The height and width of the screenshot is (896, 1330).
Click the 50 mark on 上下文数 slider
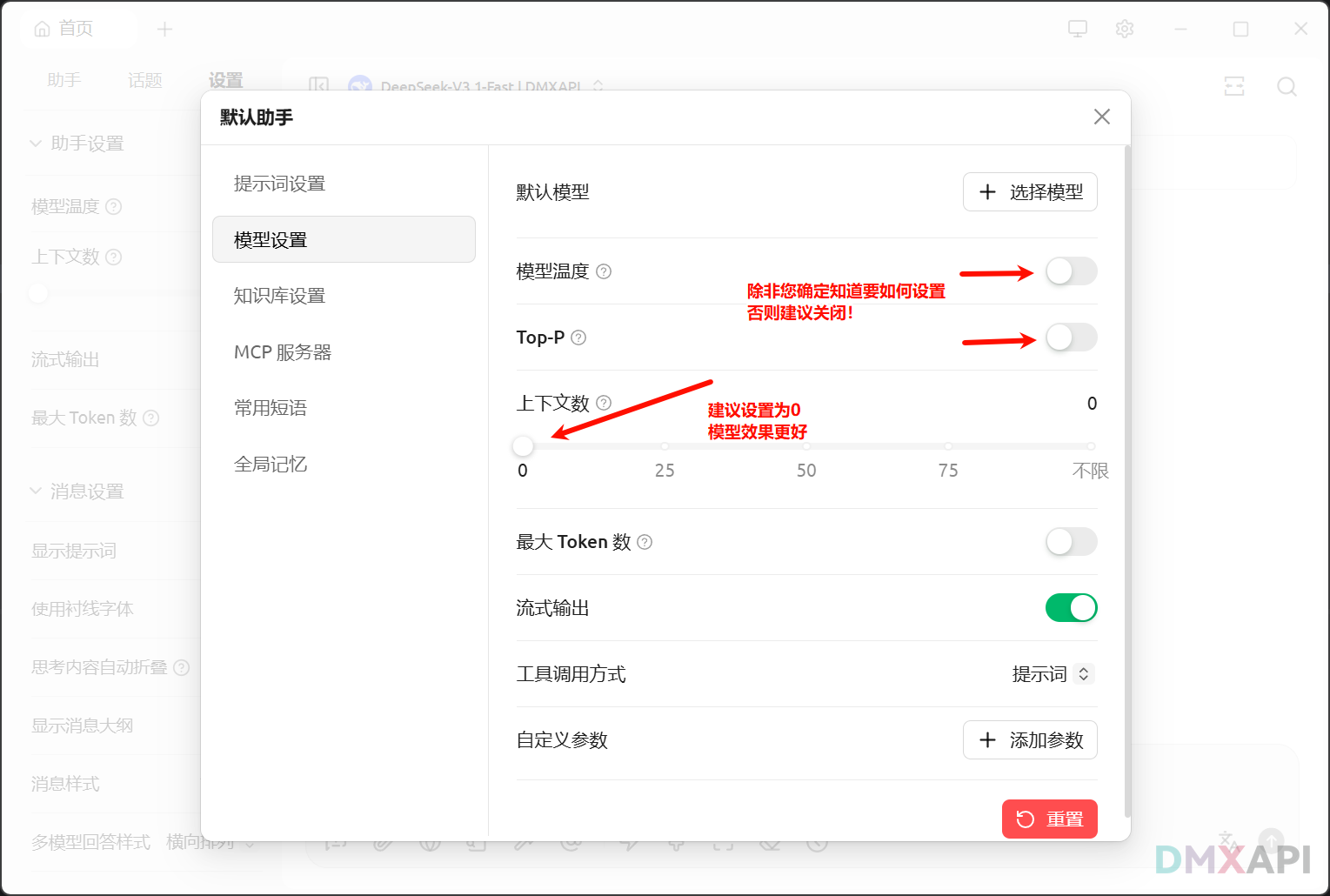(806, 446)
